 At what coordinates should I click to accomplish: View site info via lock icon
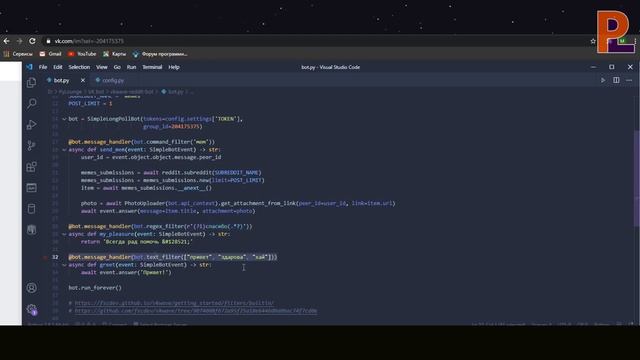tap(49, 41)
